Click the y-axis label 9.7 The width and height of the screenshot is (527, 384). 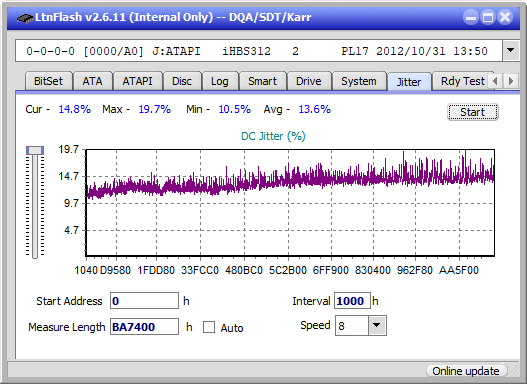pyautogui.click(x=71, y=203)
